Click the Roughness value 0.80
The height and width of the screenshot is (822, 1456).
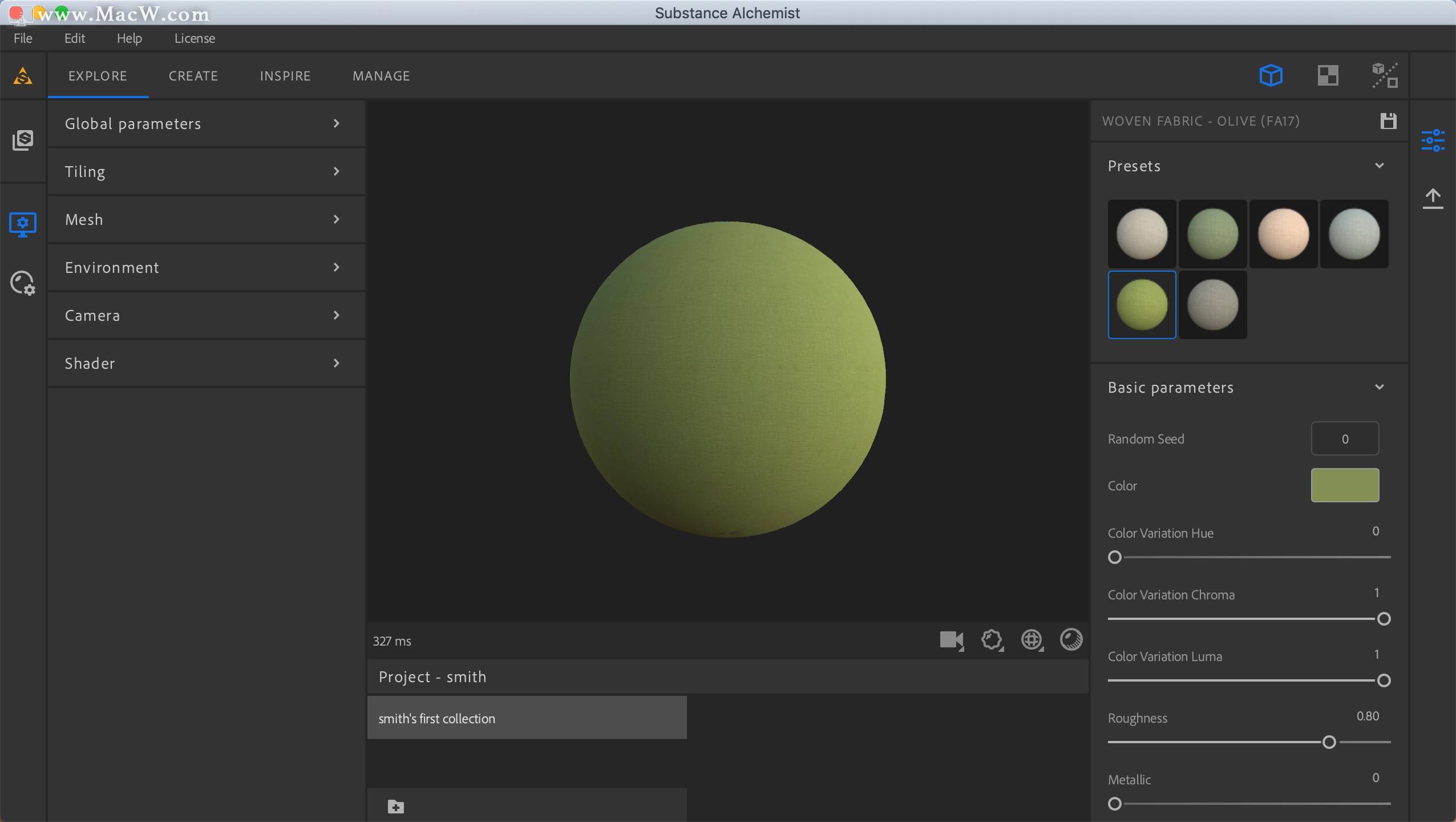pos(1368,716)
